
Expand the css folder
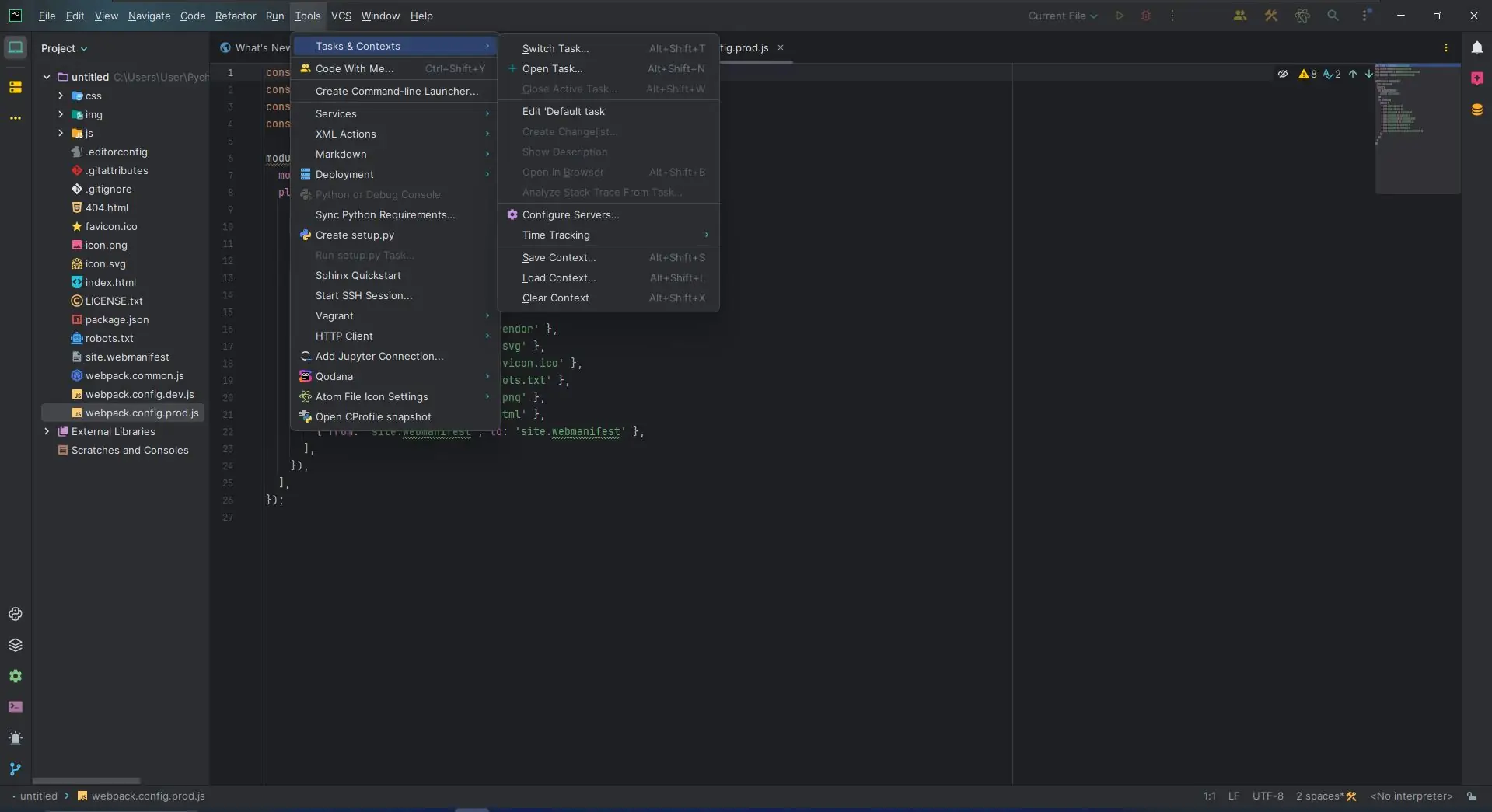61,96
